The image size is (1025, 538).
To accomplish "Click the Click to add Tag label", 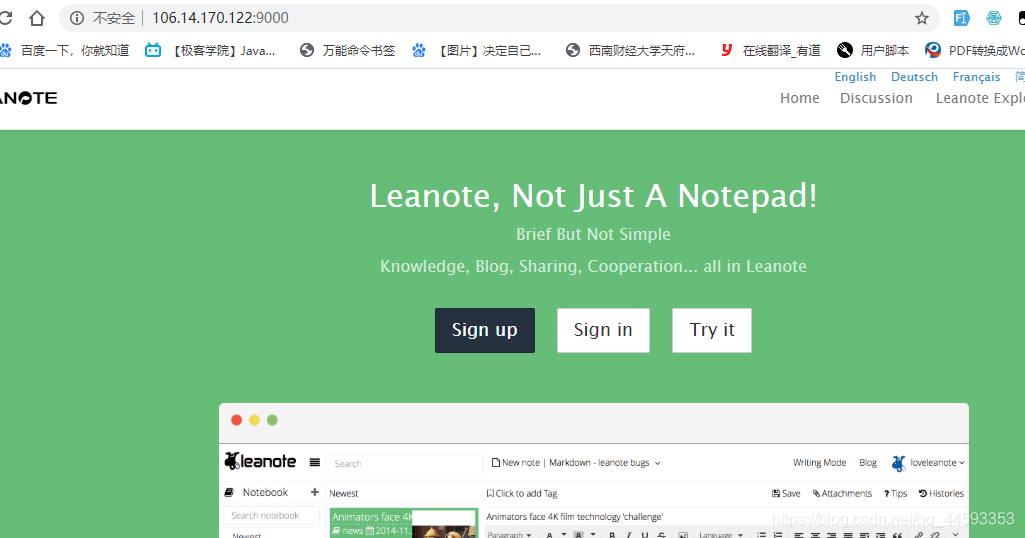I will (x=522, y=494).
